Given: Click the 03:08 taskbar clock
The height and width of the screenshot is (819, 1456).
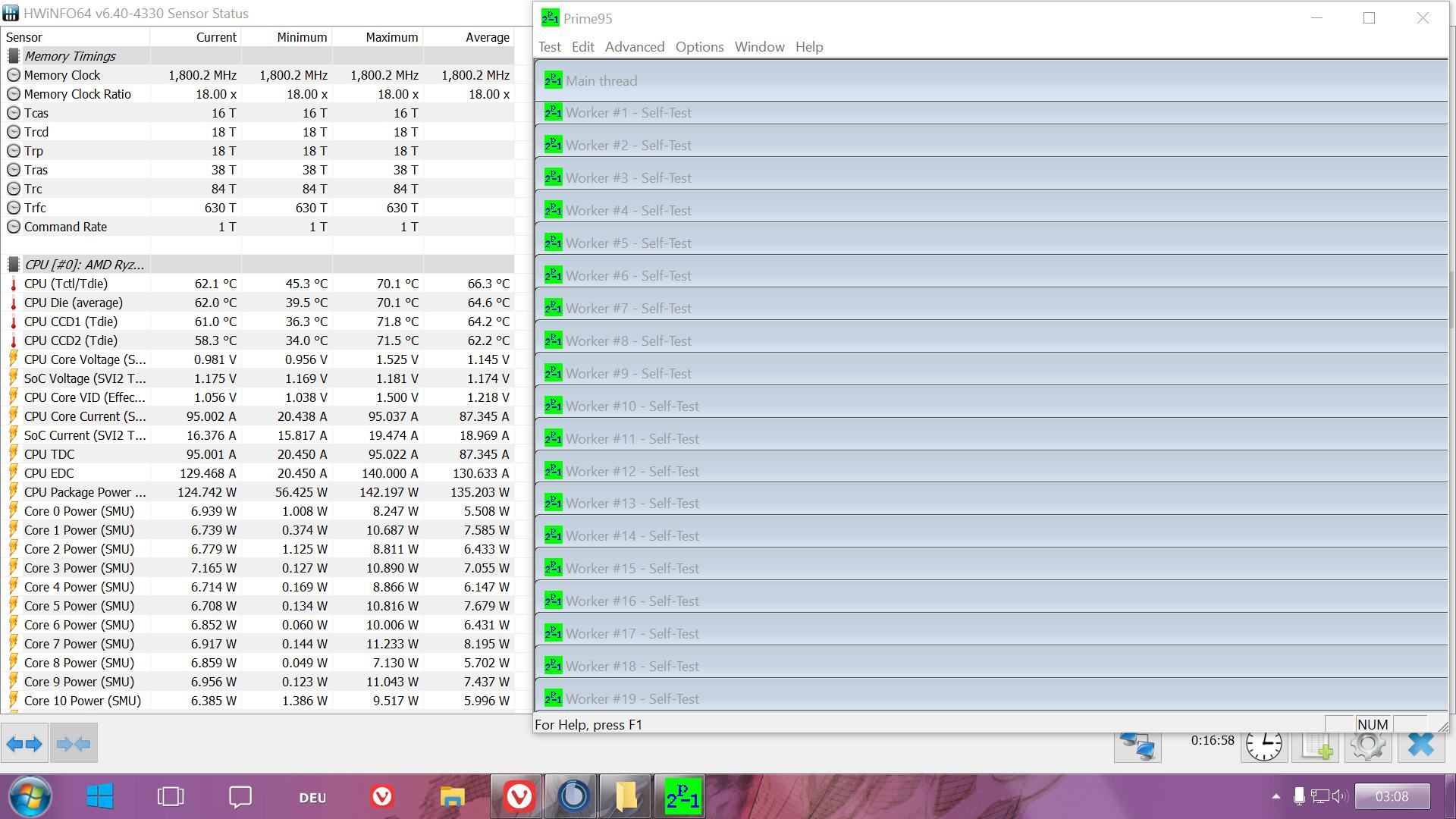Looking at the screenshot, I should (x=1392, y=796).
